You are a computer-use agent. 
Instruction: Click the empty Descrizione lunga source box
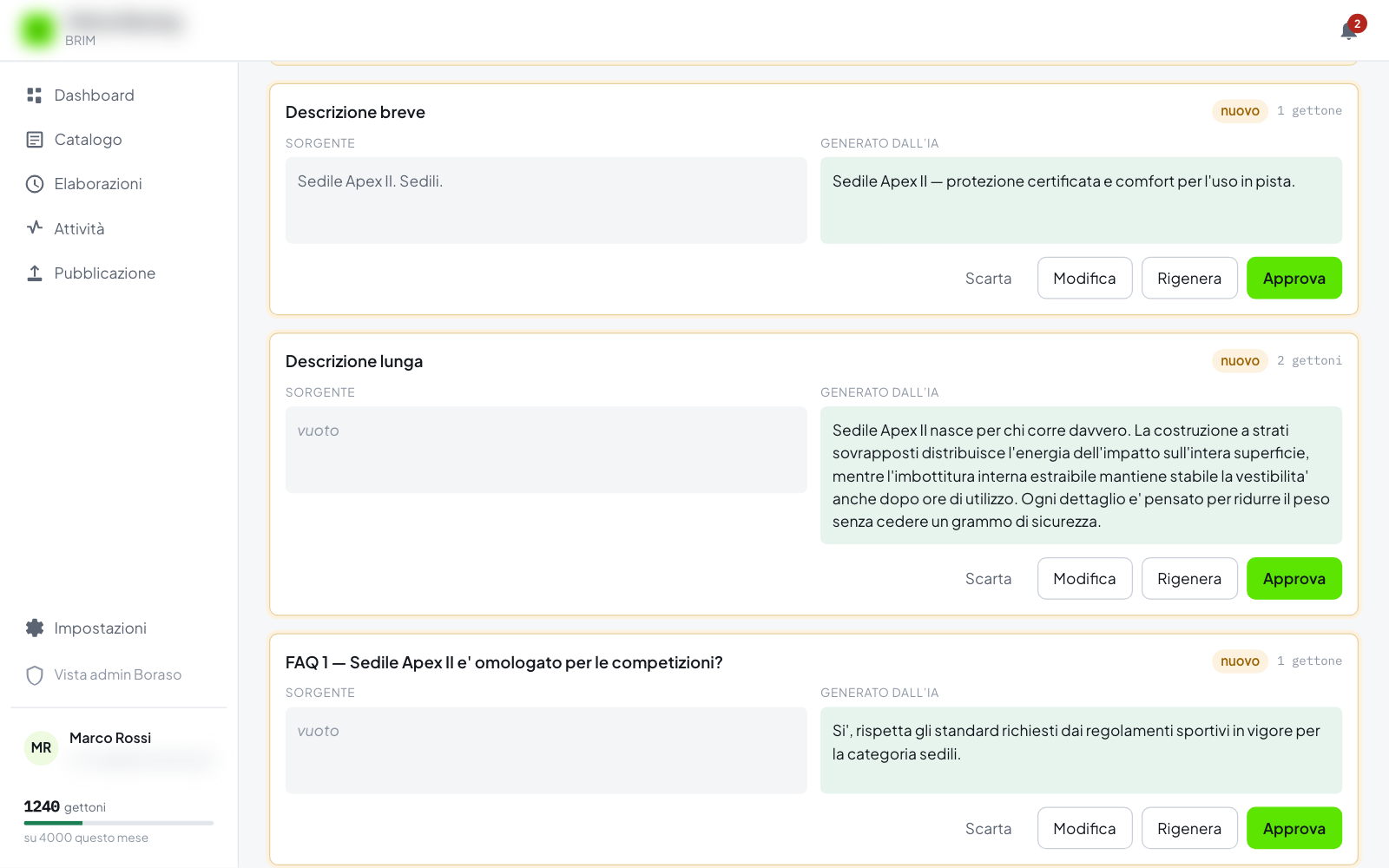546,450
